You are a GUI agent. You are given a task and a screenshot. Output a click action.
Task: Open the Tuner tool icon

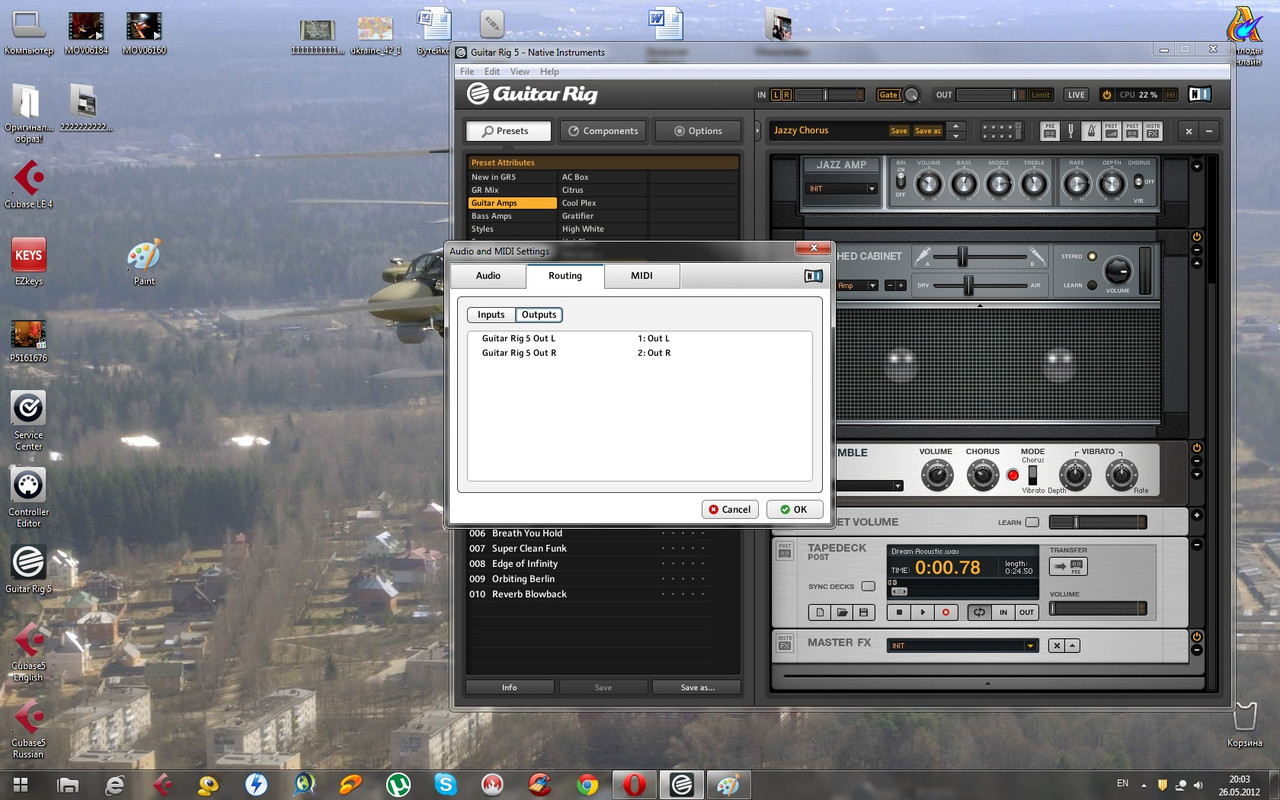pyautogui.click(x=1071, y=130)
